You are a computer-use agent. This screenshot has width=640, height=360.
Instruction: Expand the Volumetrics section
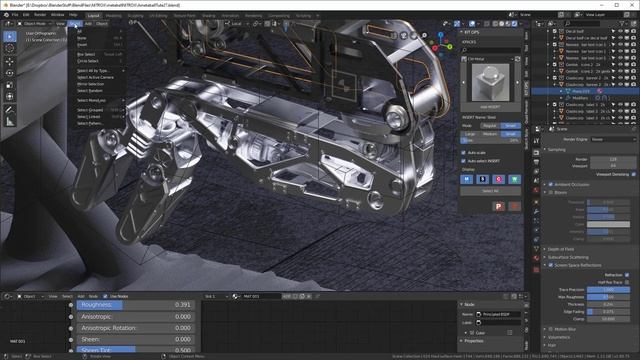coord(559,337)
